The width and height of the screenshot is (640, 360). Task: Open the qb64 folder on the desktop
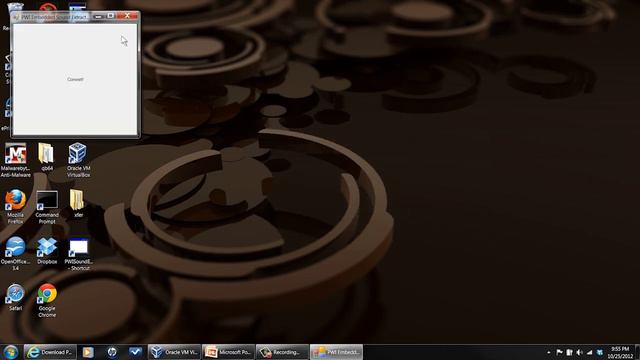coord(47,157)
